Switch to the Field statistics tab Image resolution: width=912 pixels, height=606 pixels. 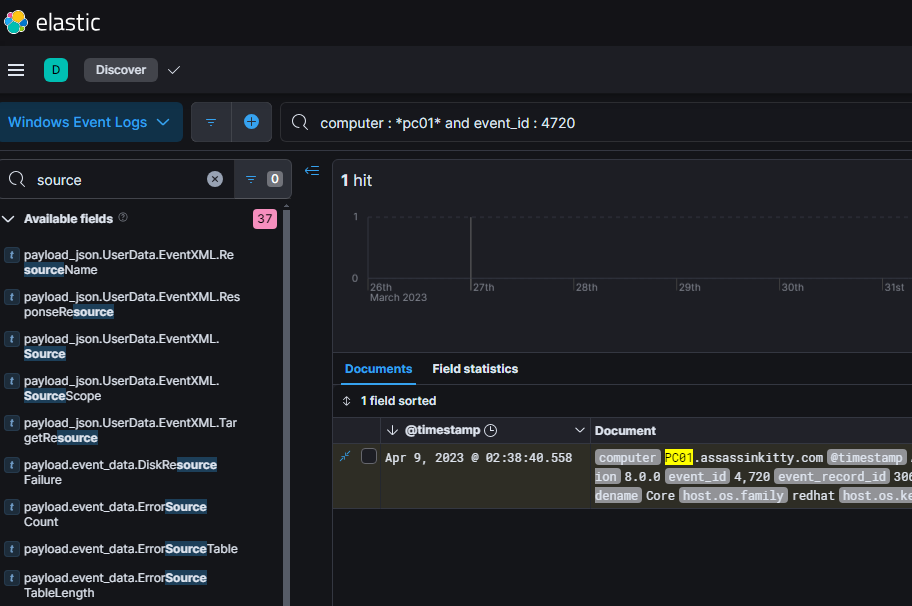(475, 369)
